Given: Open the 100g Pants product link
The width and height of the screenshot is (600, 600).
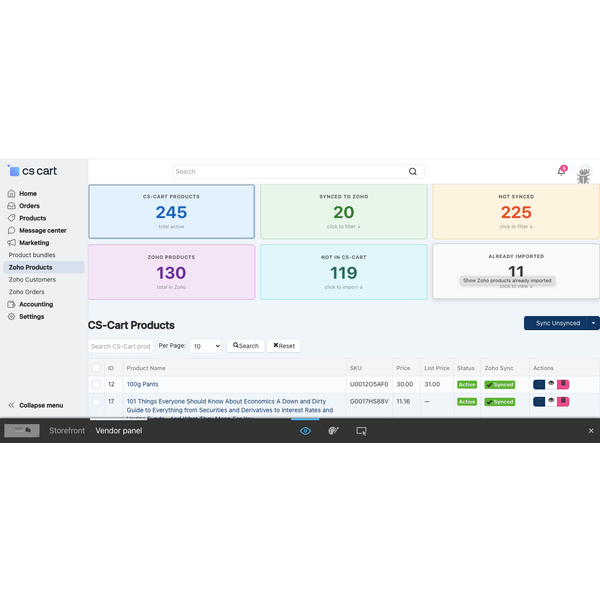Looking at the screenshot, I should click(x=142, y=384).
